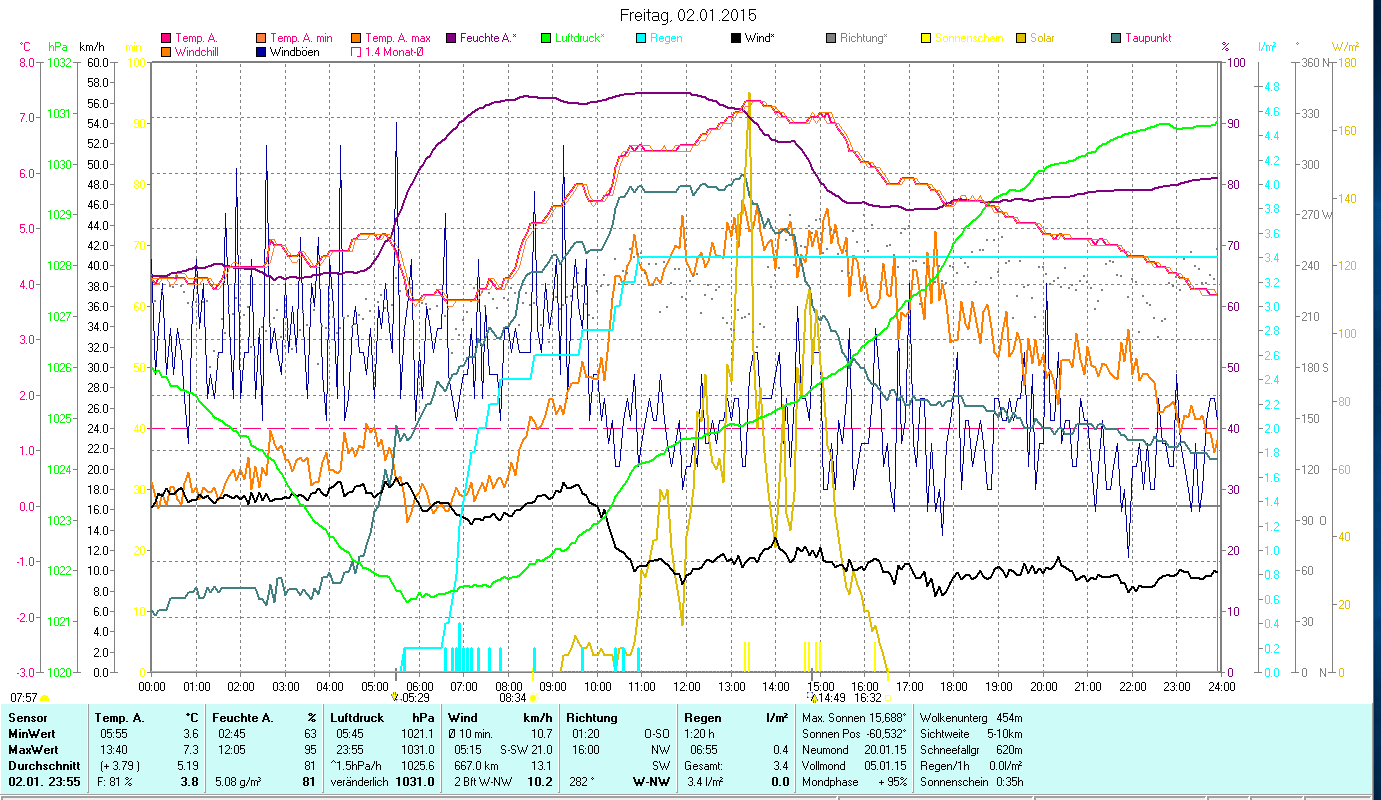1381x800 pixels.
Task: Click the Mondphase + 95% entry
Action: click(x=855, y=783)
